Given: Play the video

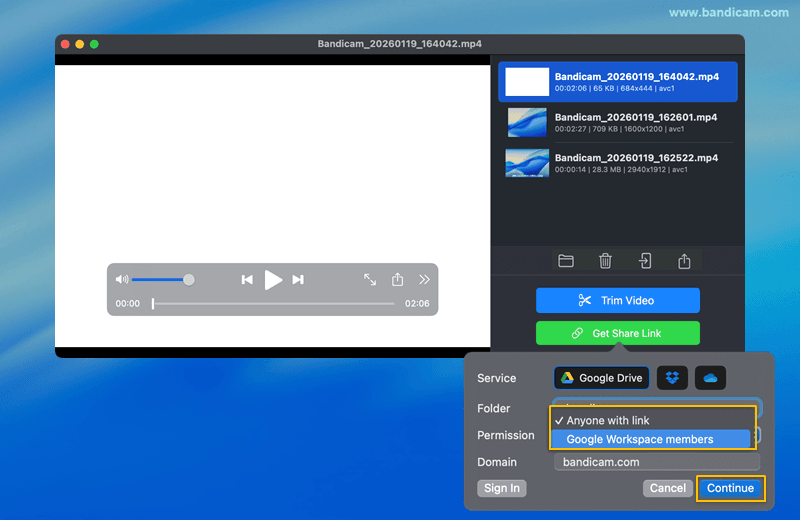Looking at the screenshot, I should click(x=273, y=280).
